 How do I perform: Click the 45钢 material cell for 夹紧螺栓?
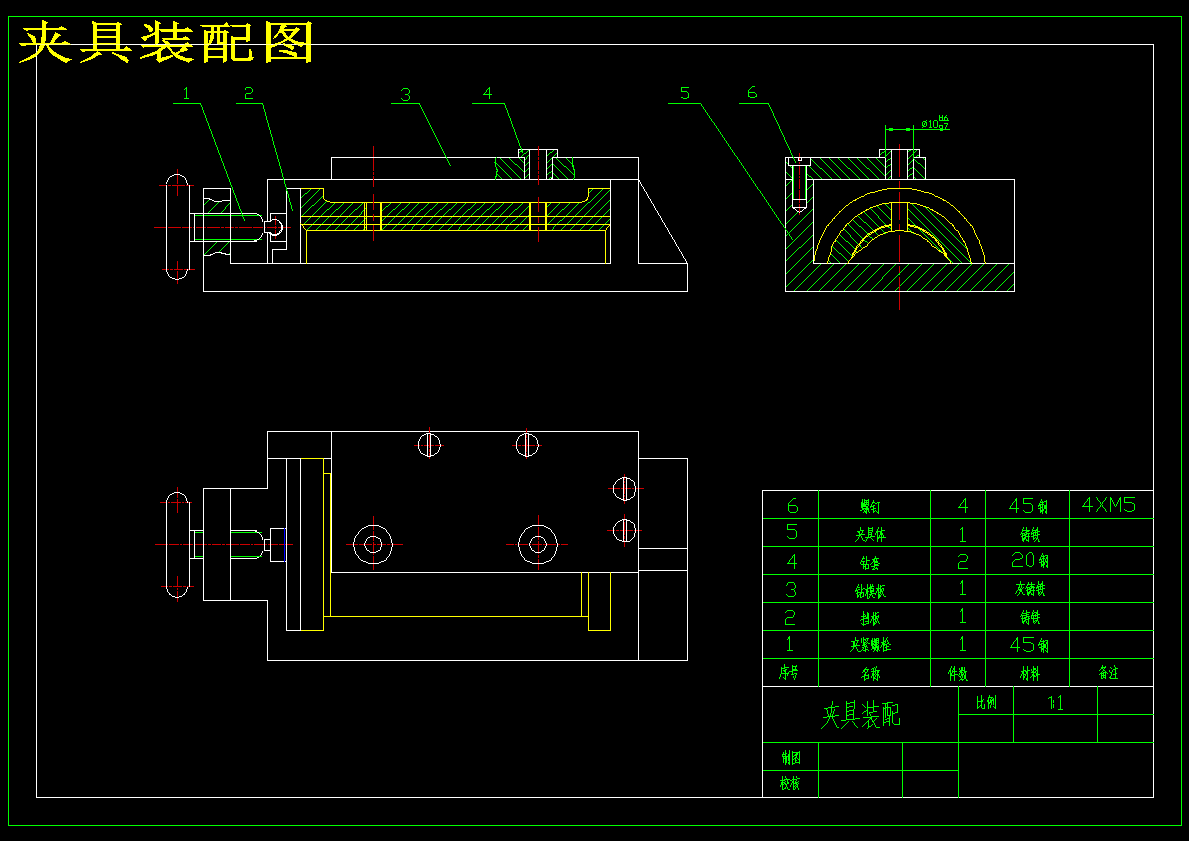1028,645
